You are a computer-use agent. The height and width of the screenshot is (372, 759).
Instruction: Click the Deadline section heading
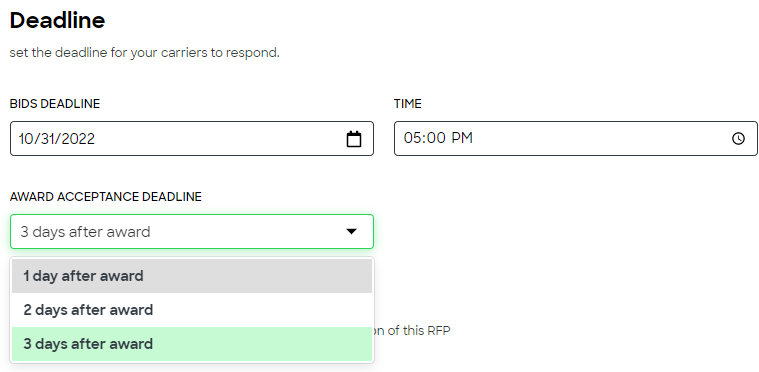57,20
